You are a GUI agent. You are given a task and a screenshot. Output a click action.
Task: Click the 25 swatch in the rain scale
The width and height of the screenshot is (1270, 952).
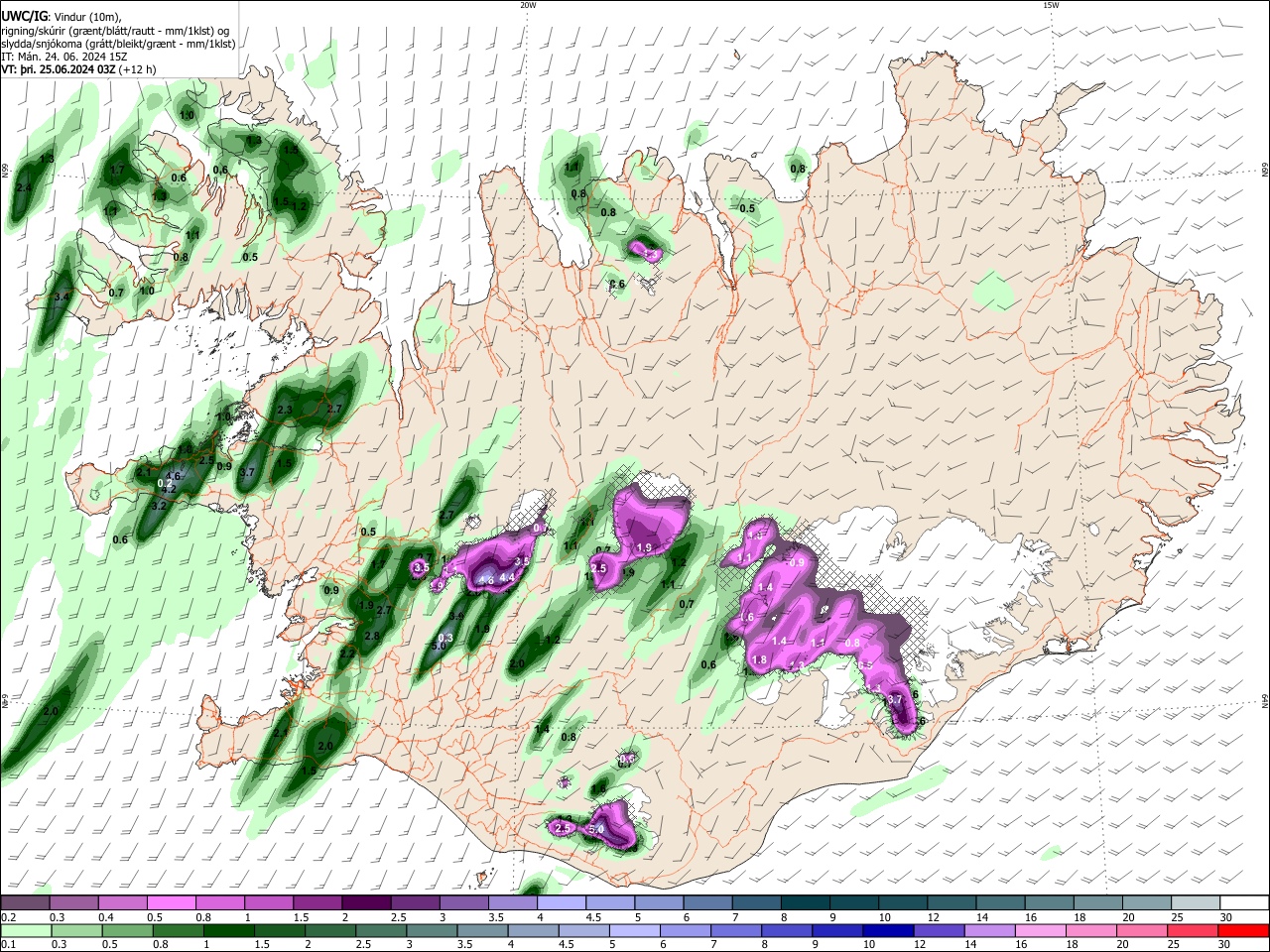tap(1195, 931)
